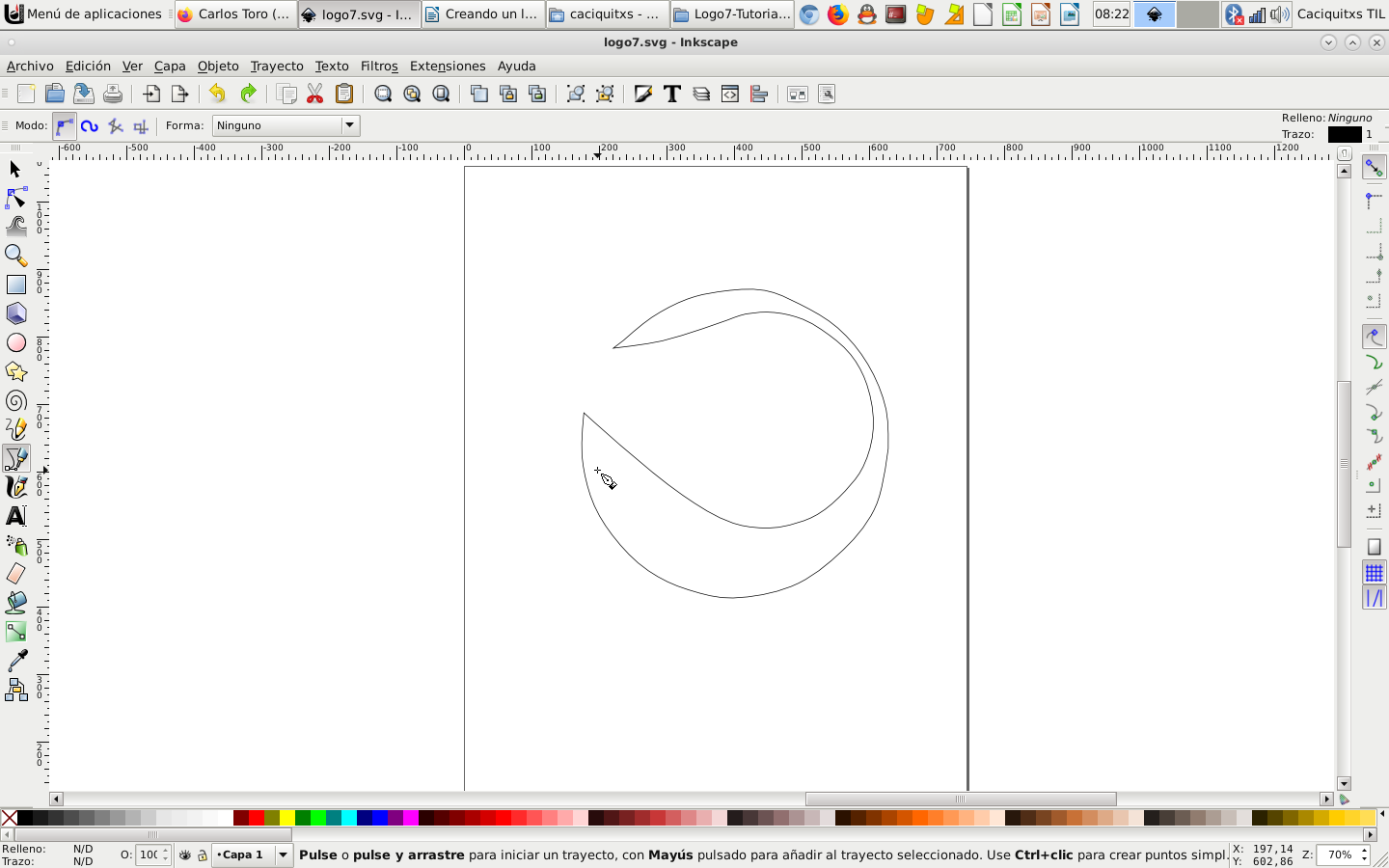
Task: Select the Eraser tool
Action: (x=15, y=574)
